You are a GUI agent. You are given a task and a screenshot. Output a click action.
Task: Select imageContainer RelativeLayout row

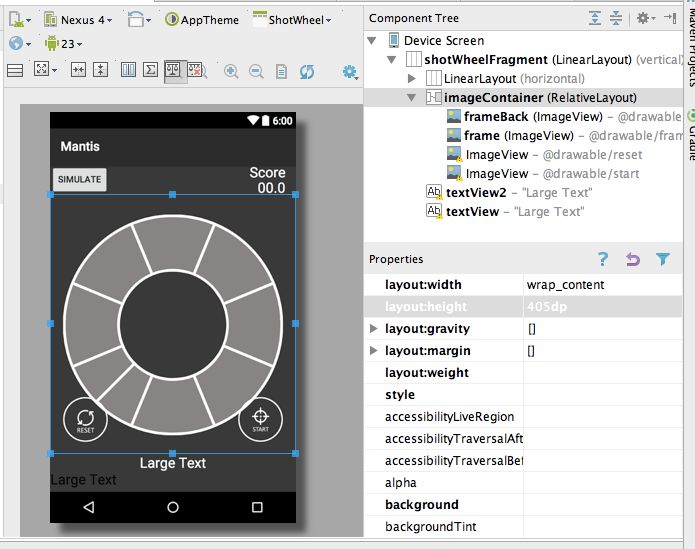(x=523, y=97)
